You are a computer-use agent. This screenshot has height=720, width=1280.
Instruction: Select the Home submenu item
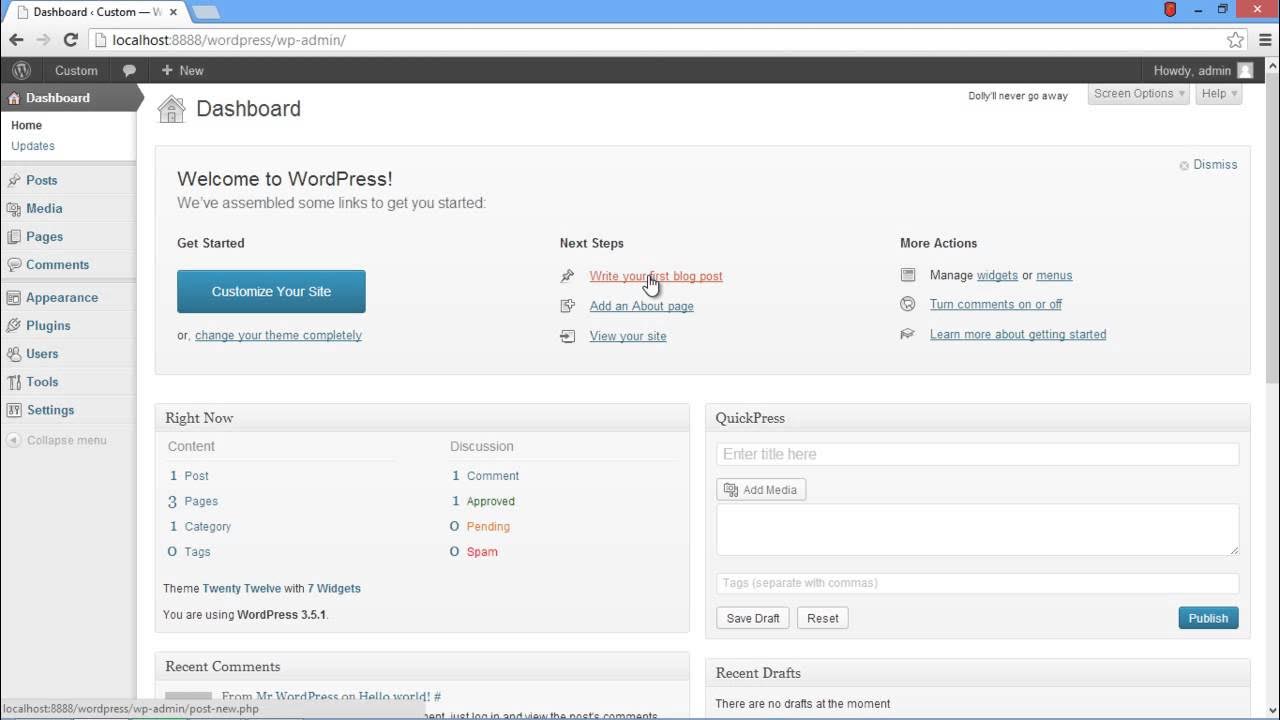(x=27, y=126)
